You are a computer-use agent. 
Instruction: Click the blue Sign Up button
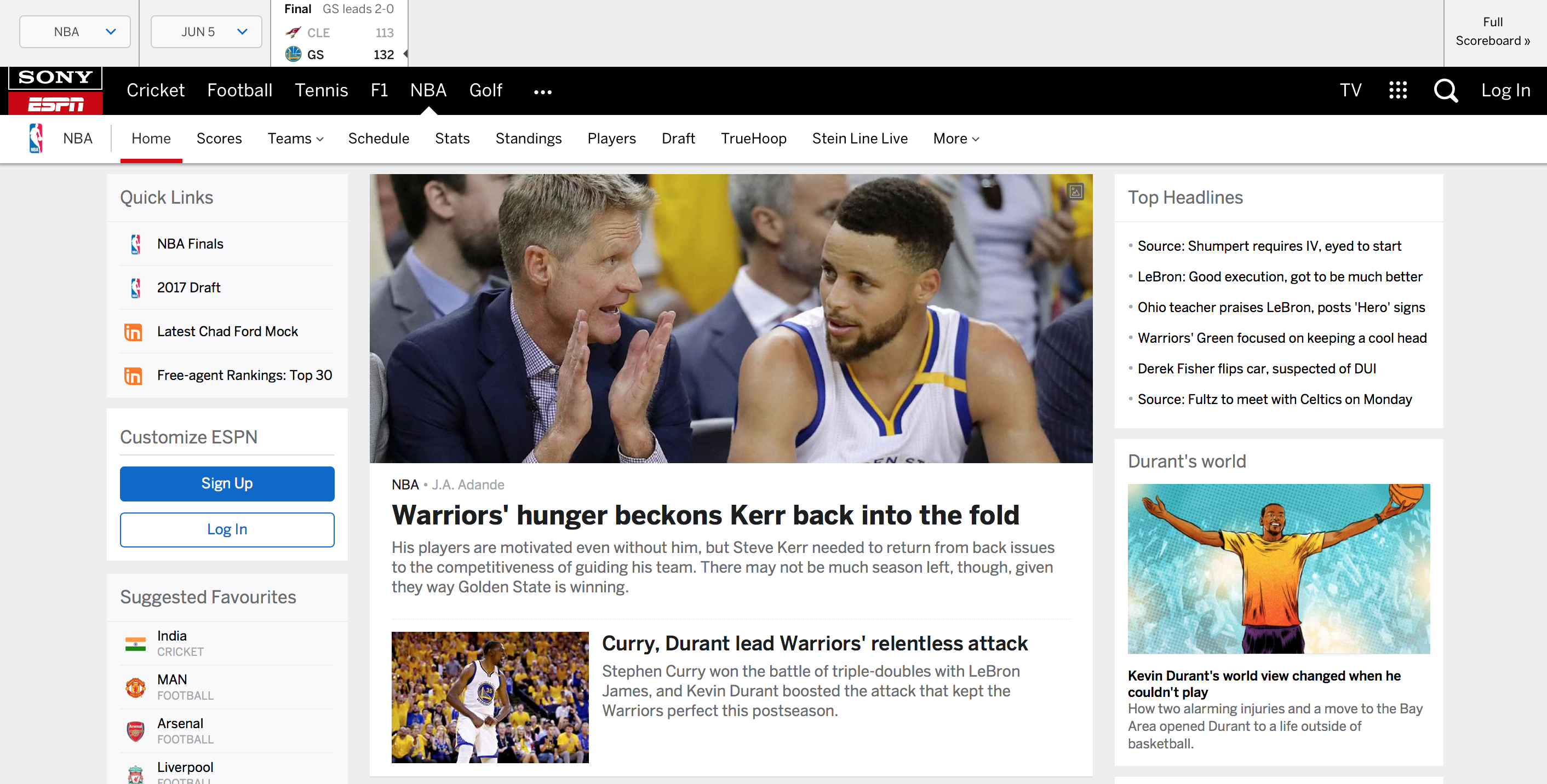[227, 483]
